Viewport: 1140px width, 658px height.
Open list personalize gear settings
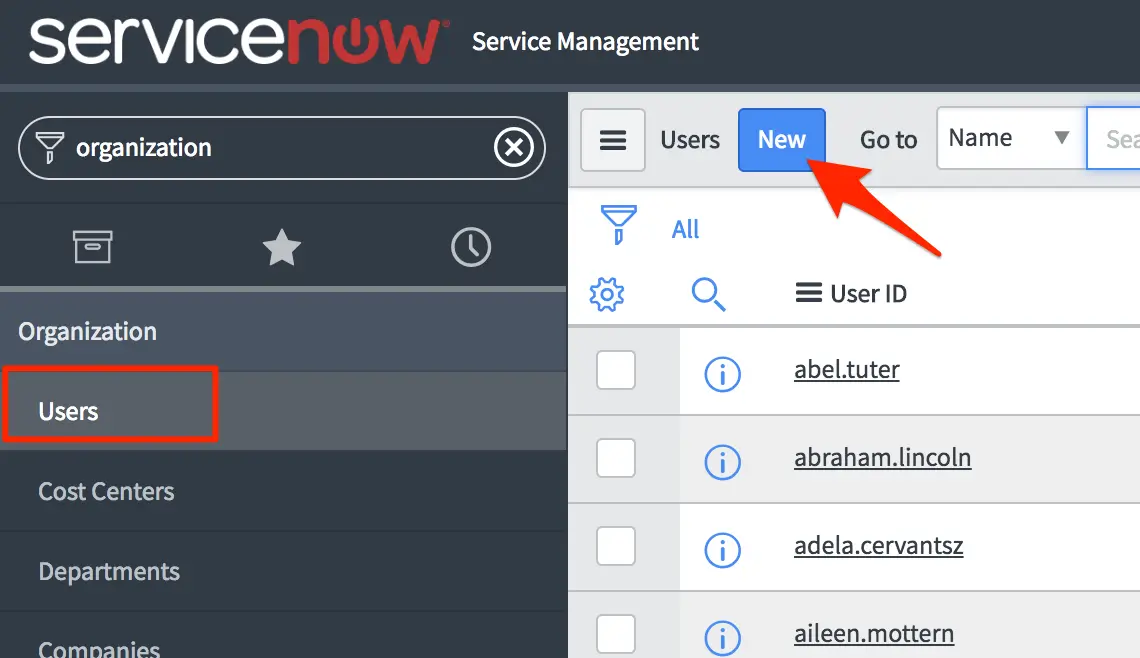point(606,294)
